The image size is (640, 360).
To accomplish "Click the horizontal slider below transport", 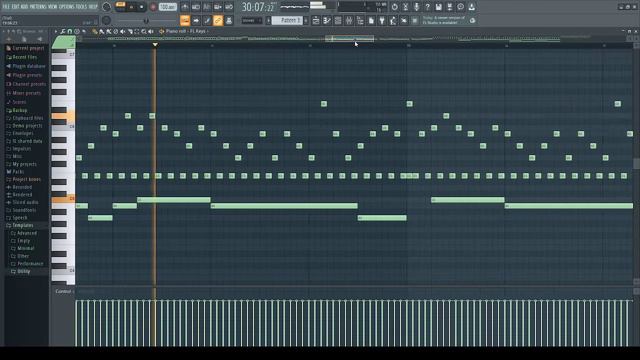I will (x=145, y=20).
